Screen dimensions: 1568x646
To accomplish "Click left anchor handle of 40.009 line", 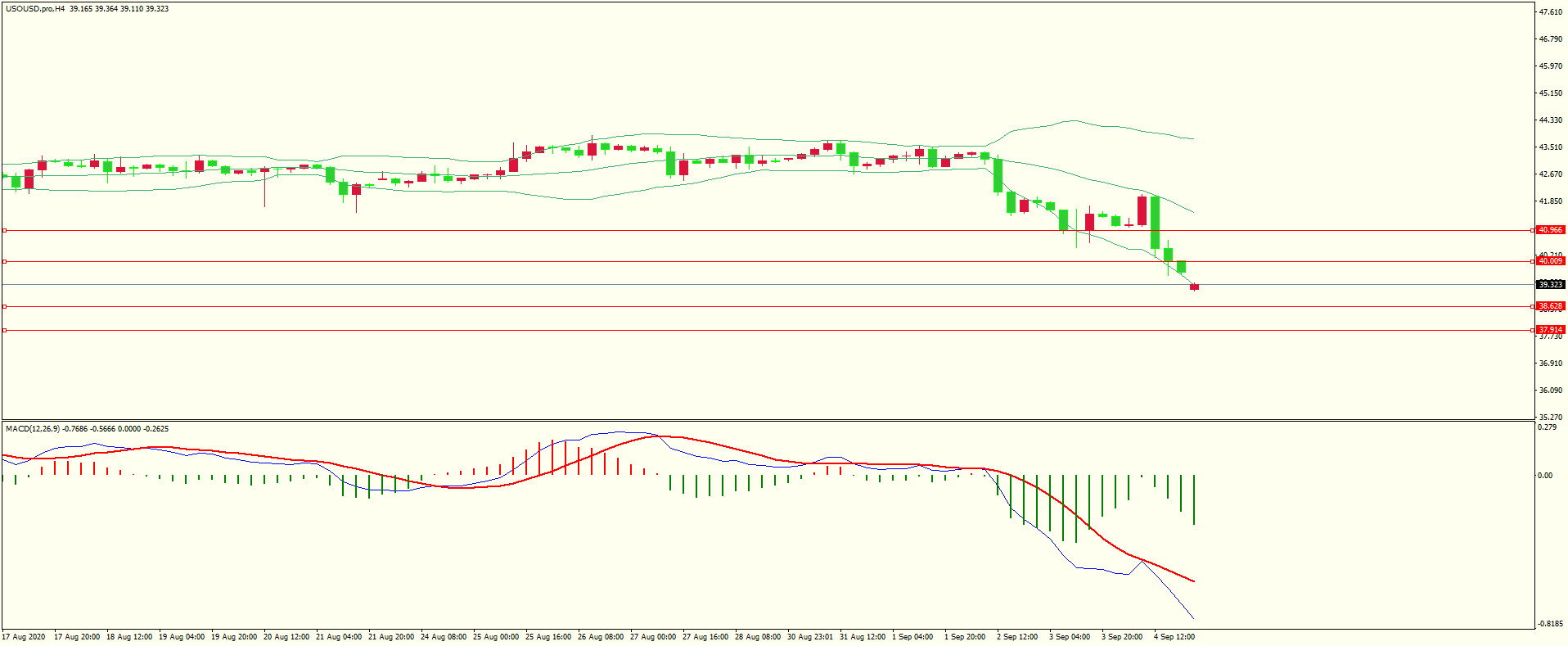I will pos(4,262).
